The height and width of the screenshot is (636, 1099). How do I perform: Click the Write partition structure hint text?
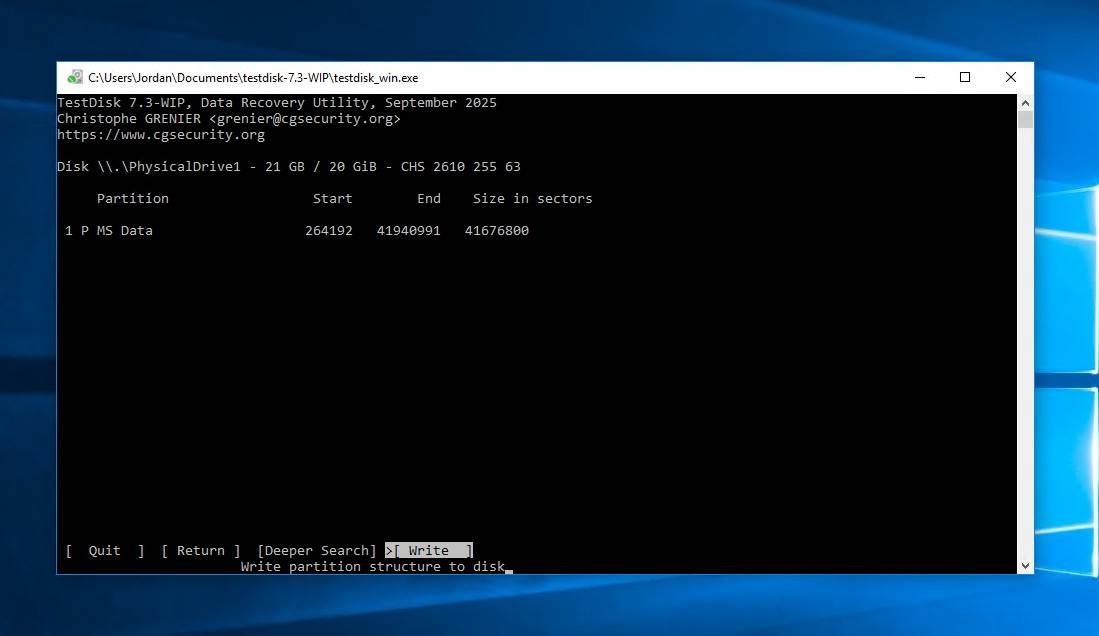pos(372,567)
